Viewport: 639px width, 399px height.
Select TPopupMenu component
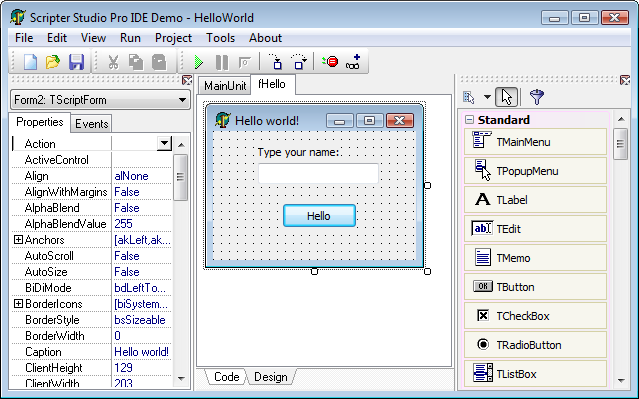[535, 171]
